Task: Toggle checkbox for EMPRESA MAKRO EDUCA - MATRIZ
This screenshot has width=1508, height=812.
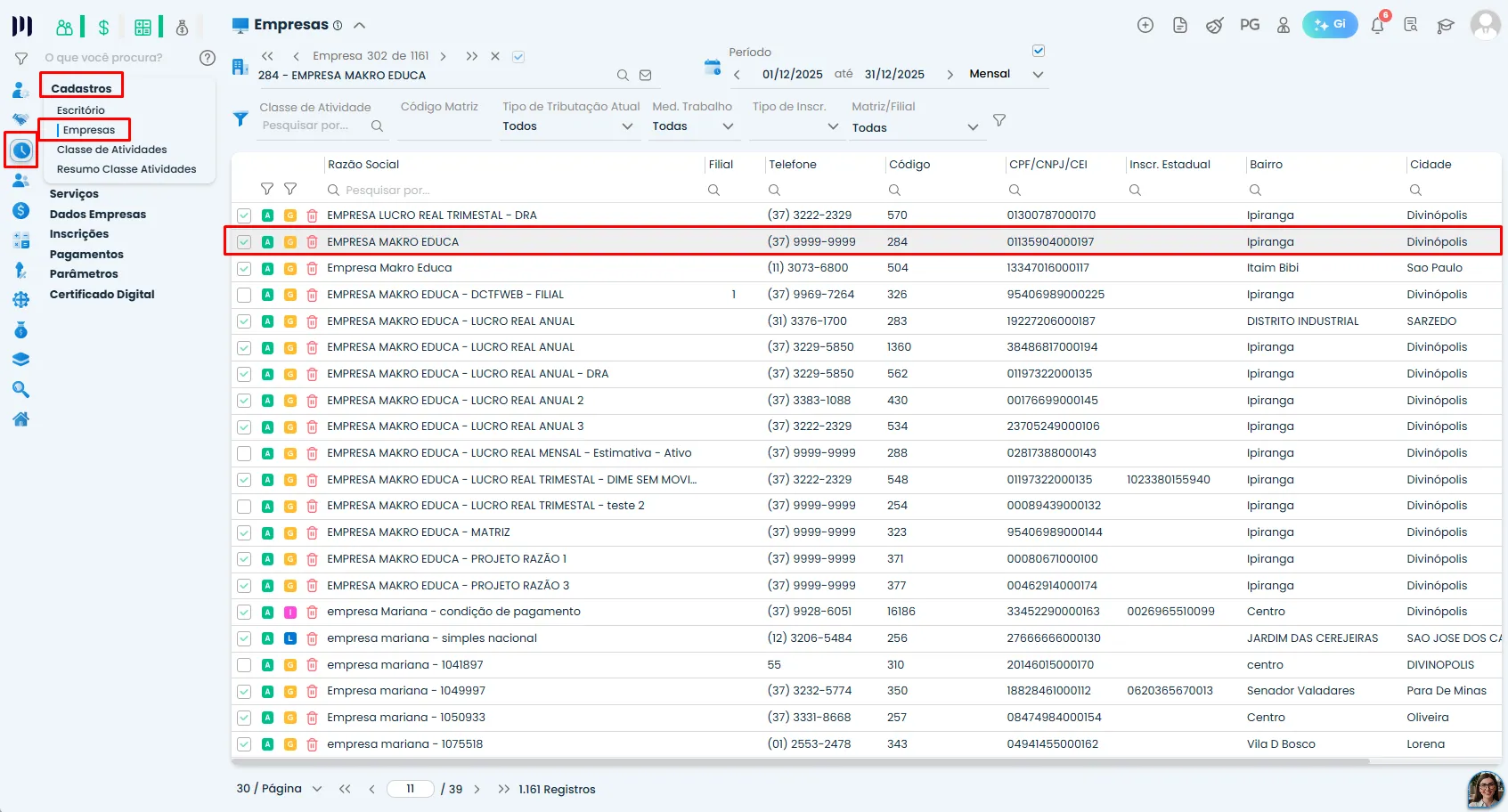Action: (244, 532)
